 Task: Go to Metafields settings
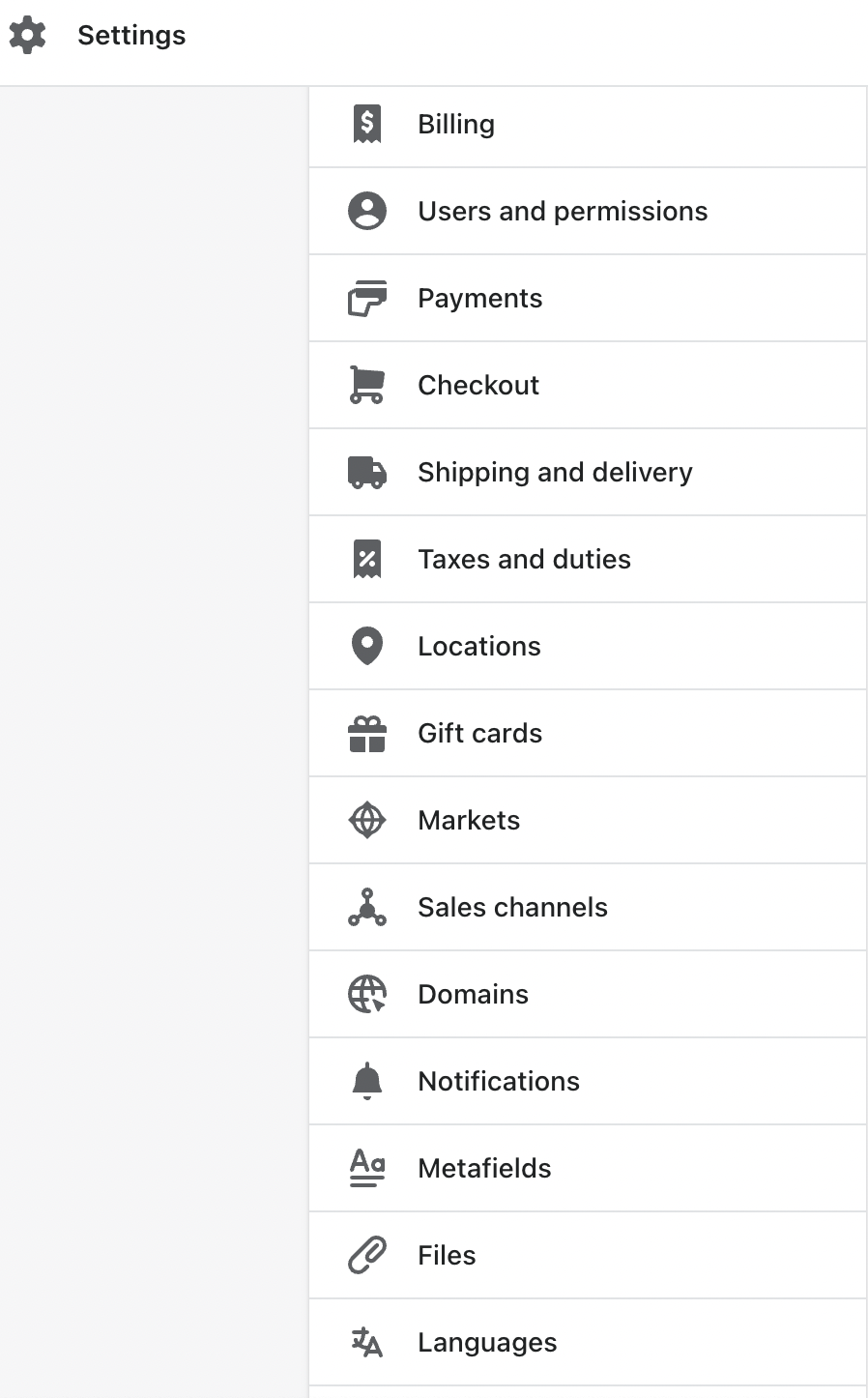484,1168
